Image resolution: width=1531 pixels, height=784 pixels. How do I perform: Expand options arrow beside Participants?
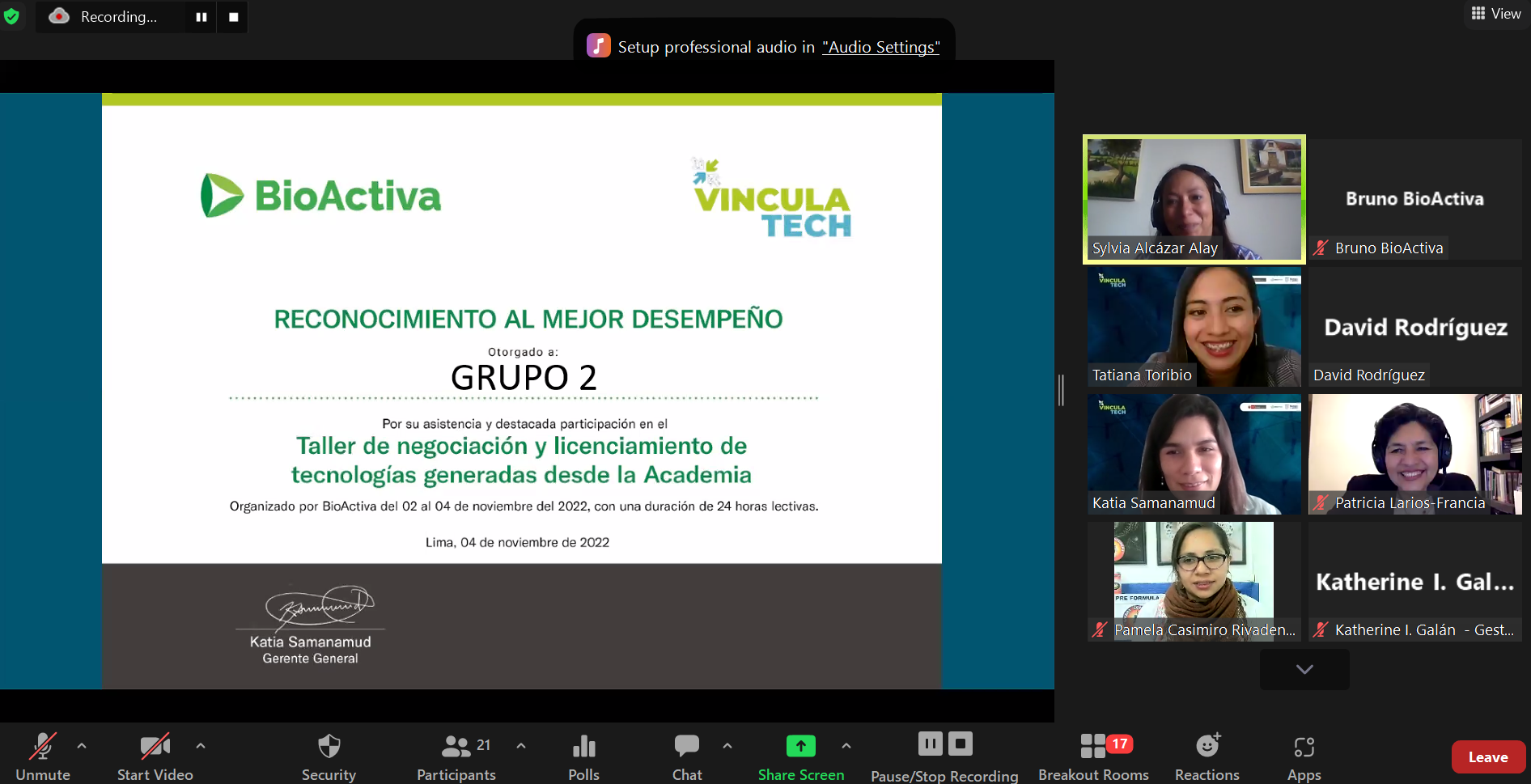(521, 746)
